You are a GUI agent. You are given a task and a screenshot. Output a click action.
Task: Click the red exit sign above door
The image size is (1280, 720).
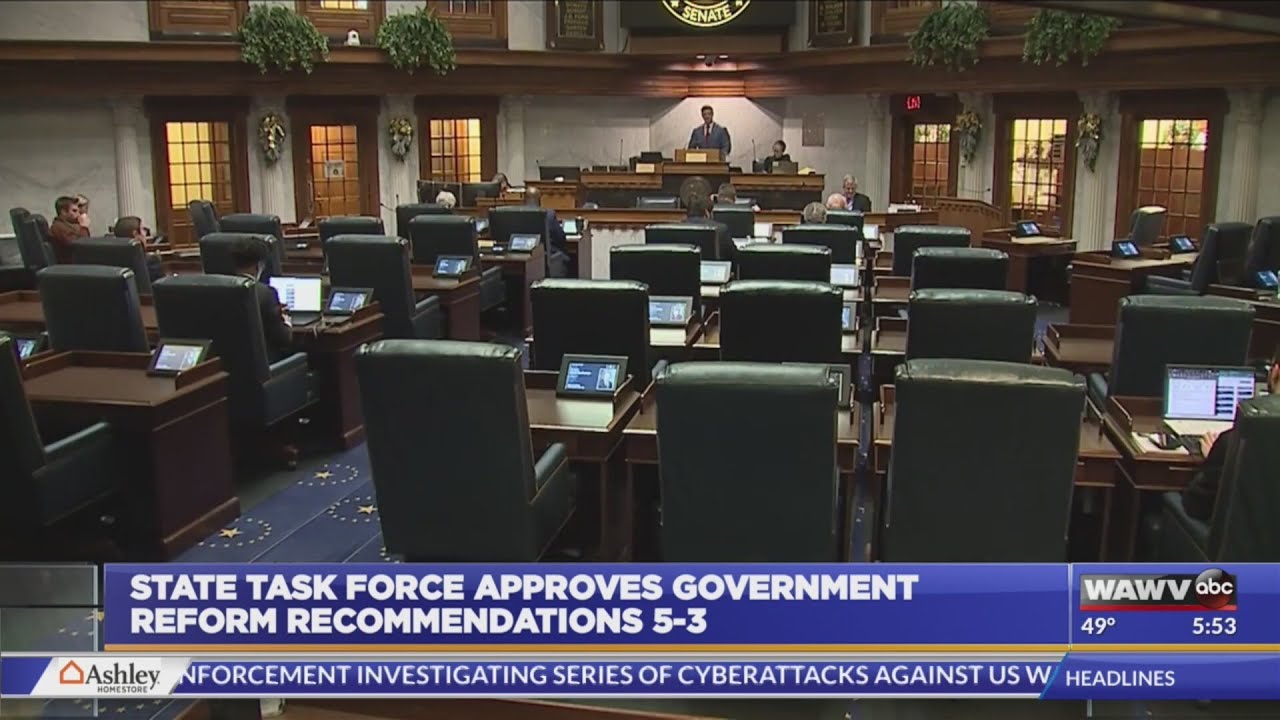pos(912,102)
